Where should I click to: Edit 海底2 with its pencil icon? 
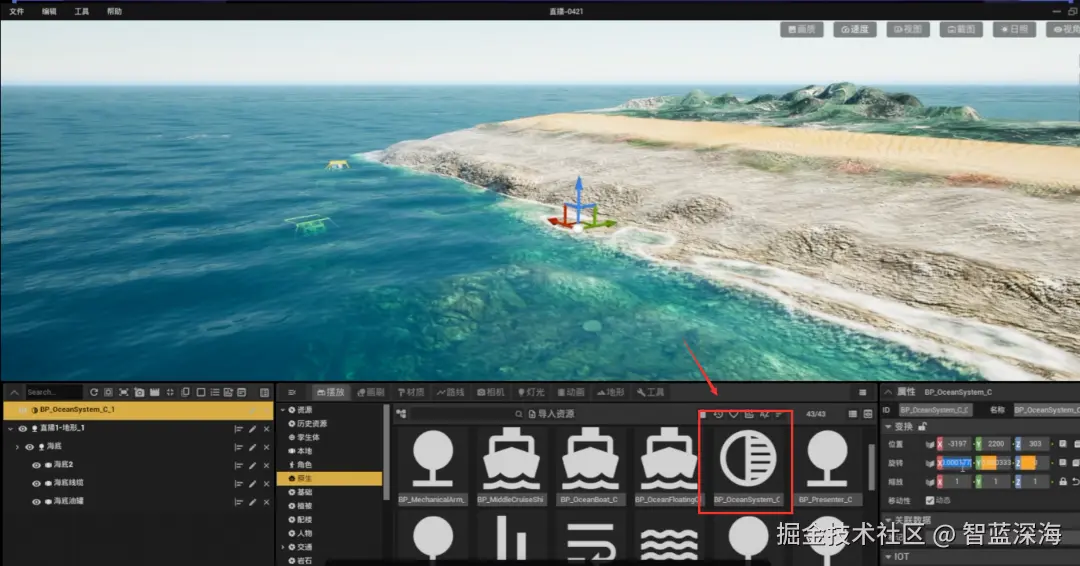253,465
